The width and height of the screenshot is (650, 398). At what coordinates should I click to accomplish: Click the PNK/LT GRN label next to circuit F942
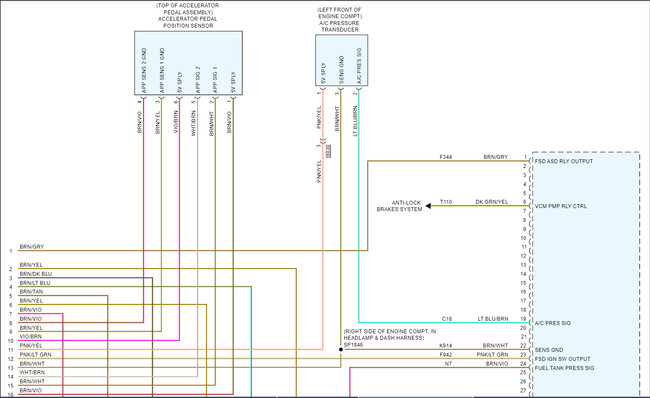pyautogui.click(x=492, y=354)
